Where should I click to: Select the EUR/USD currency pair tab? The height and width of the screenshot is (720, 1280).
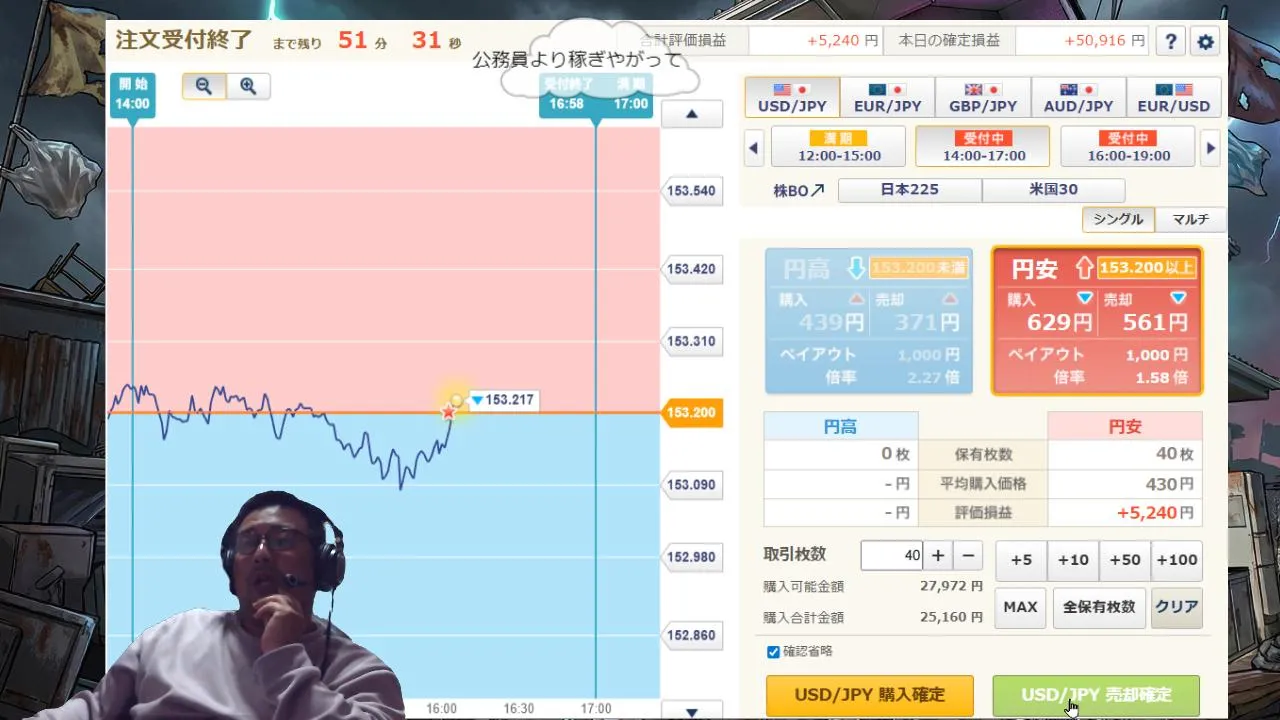pyautogui.click(x=1174, y=97)
